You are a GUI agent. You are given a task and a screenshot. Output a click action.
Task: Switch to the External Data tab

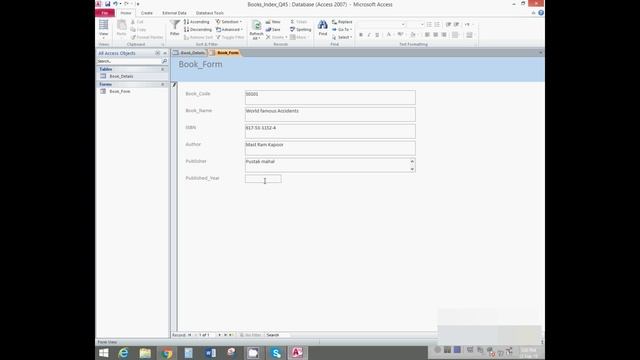174,13
